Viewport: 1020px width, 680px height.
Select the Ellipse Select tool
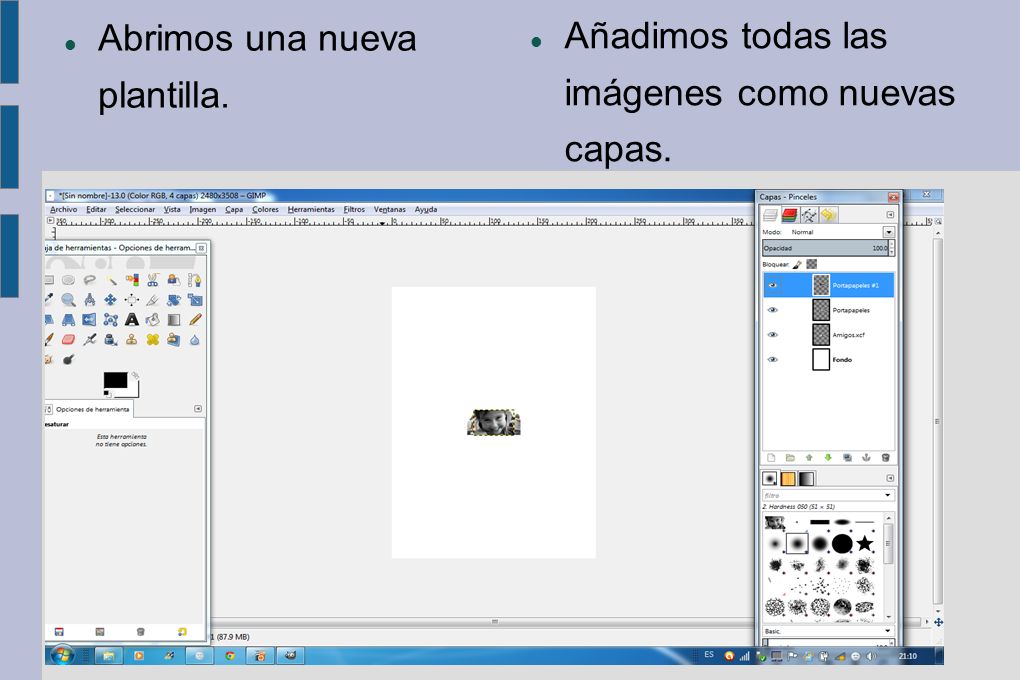(x=68, y=280)
